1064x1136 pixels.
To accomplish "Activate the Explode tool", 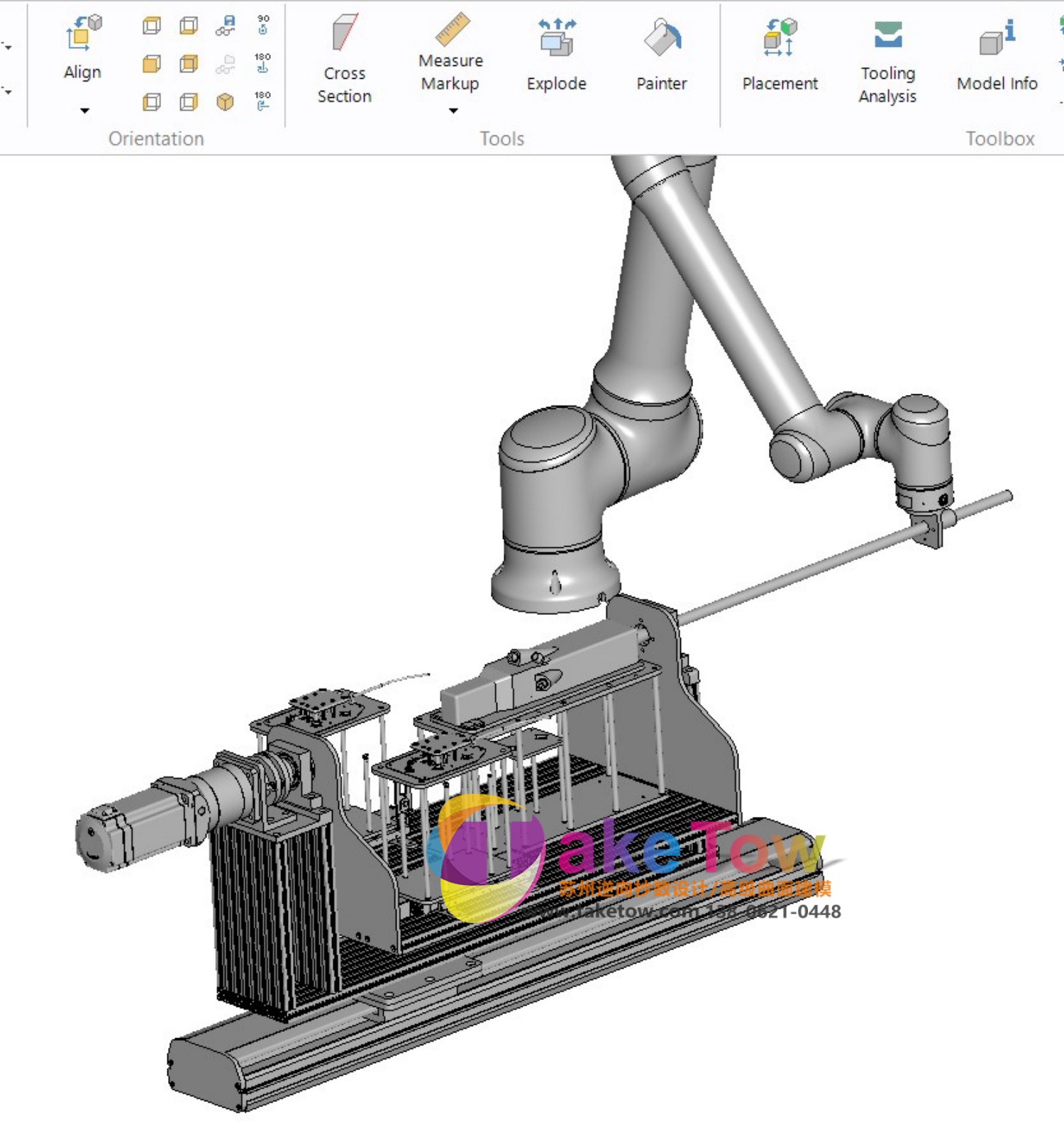I will tap(557, 55).
